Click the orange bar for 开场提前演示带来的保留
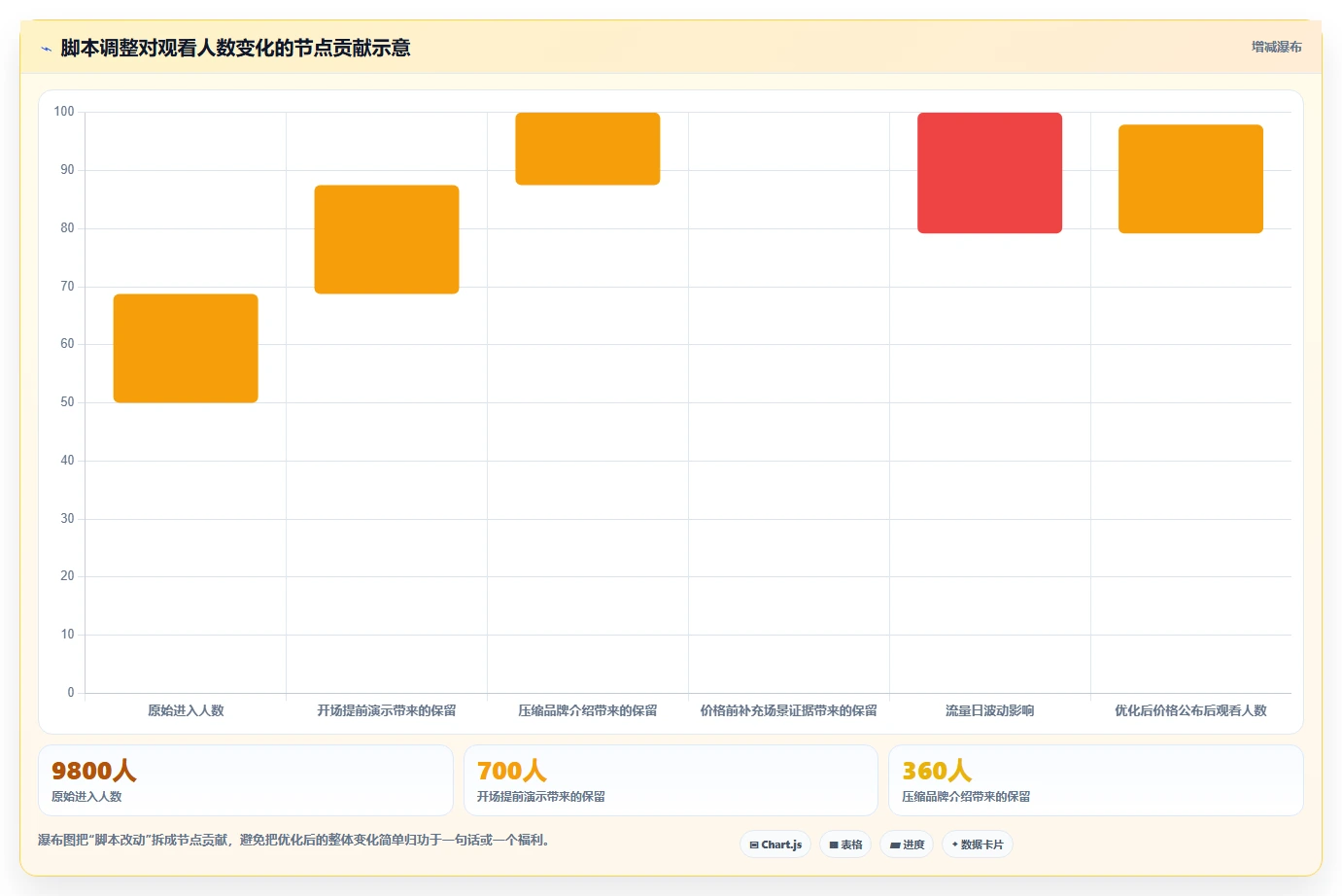The image size is (1342, 896). point(387,239)
